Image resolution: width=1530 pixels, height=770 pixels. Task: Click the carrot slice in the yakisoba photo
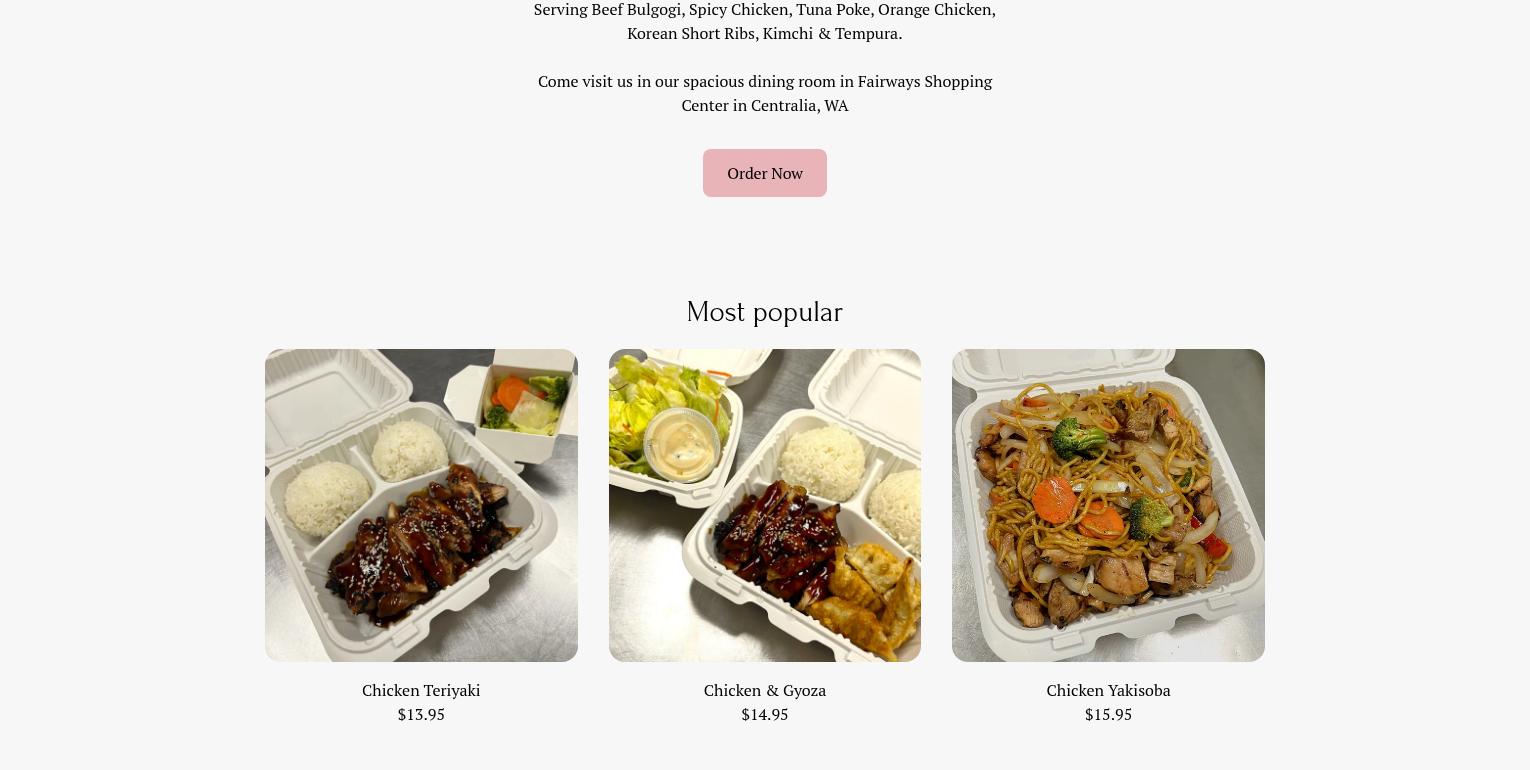[1055, 499]
